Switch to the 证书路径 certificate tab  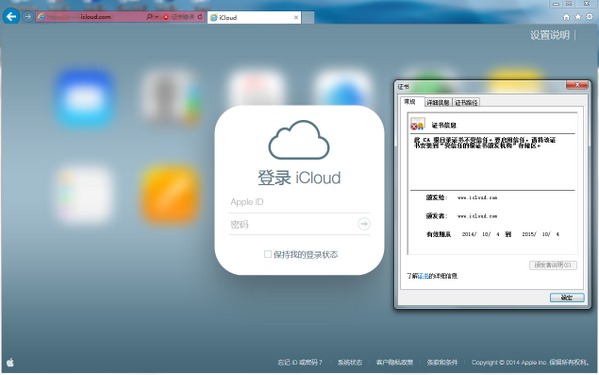point(466,102)
